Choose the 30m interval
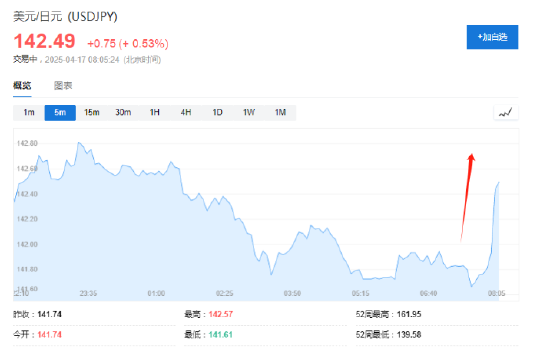The width and height of the screenshot is (550, 361). pyautogui.click(x=123, y=113)
